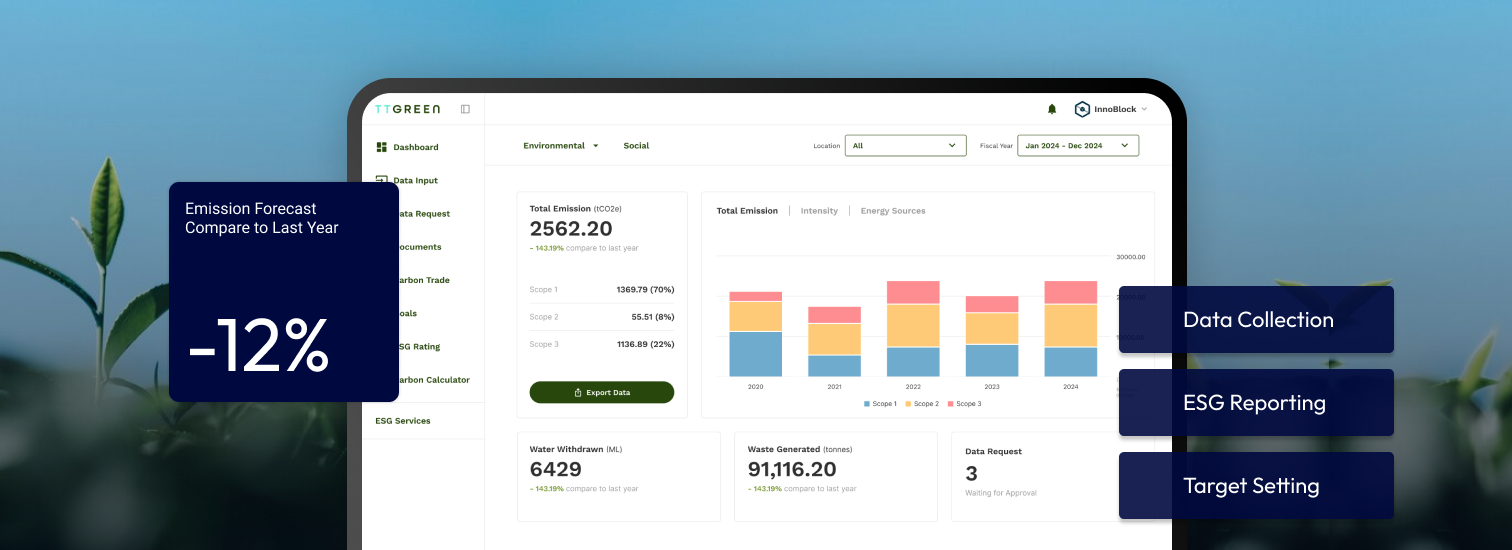1512x550 pixels.
Task: Switch chart to the Intensity tab
Action: pyautogui.click(x=819, y=211)
